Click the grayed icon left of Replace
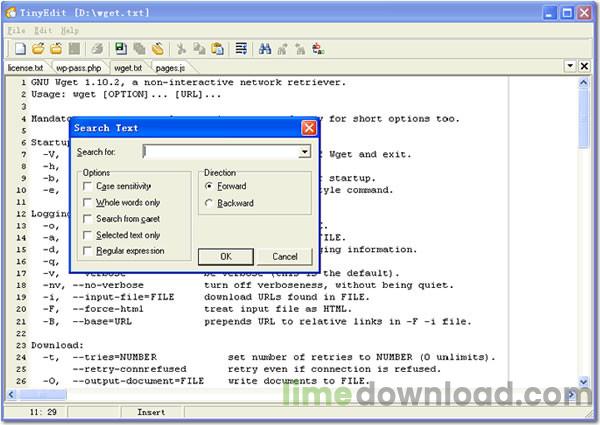 tap(300, 49)
